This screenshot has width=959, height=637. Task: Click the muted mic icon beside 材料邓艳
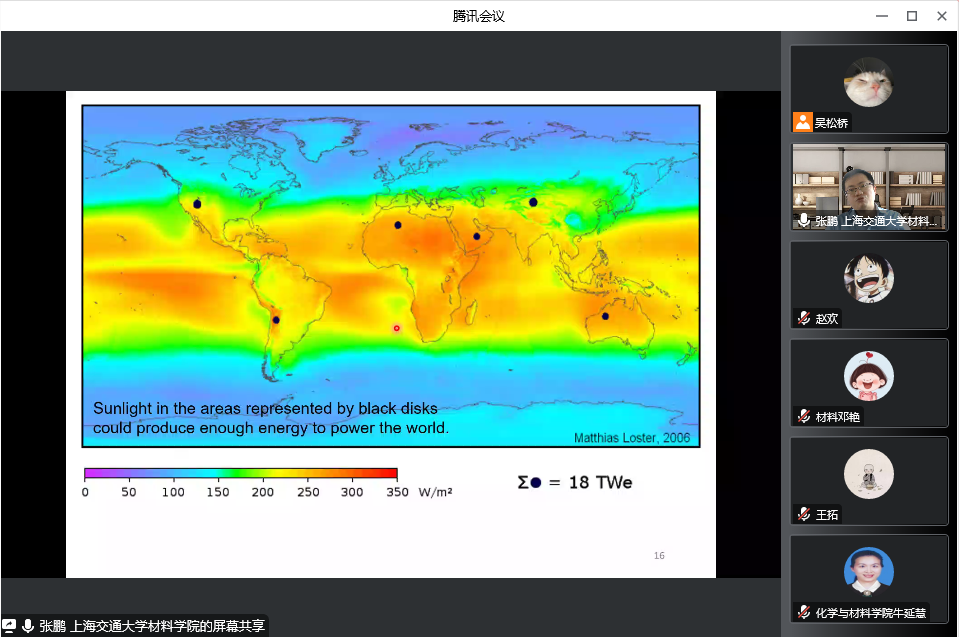pos(803,416)
